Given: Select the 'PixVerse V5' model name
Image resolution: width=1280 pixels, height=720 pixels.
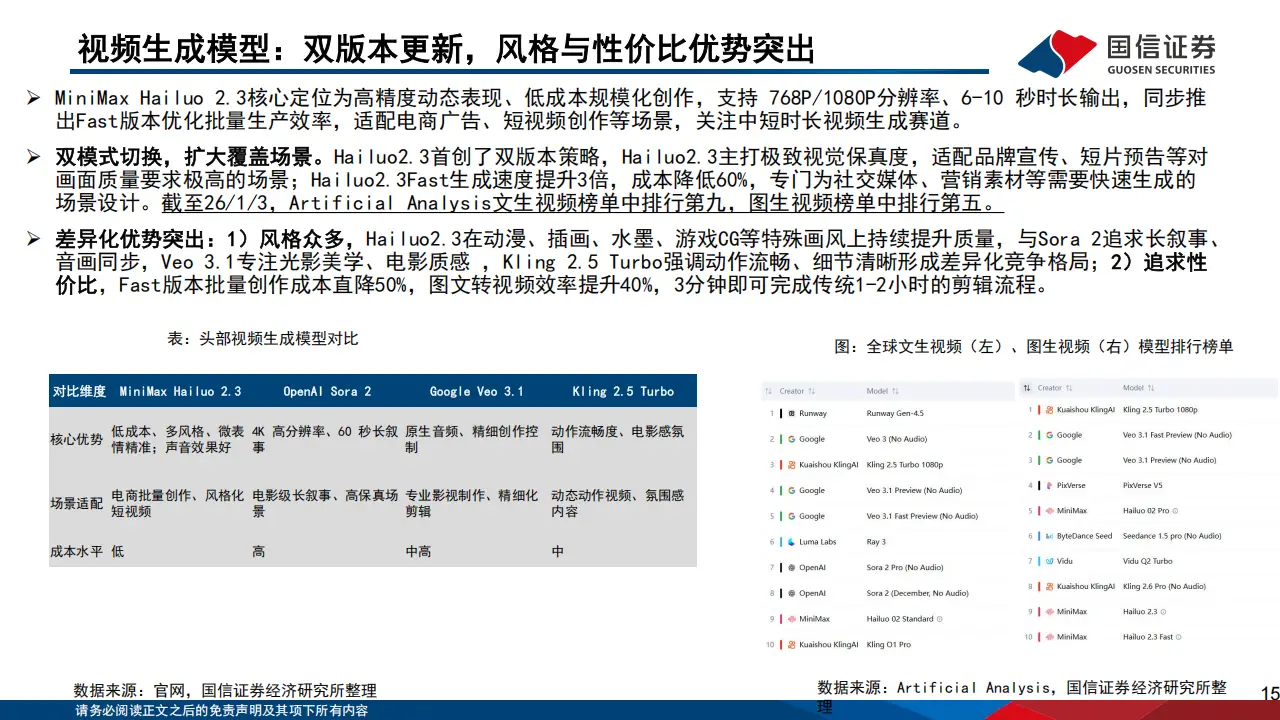Looking at the screenshot, I should pos(1143,486).
